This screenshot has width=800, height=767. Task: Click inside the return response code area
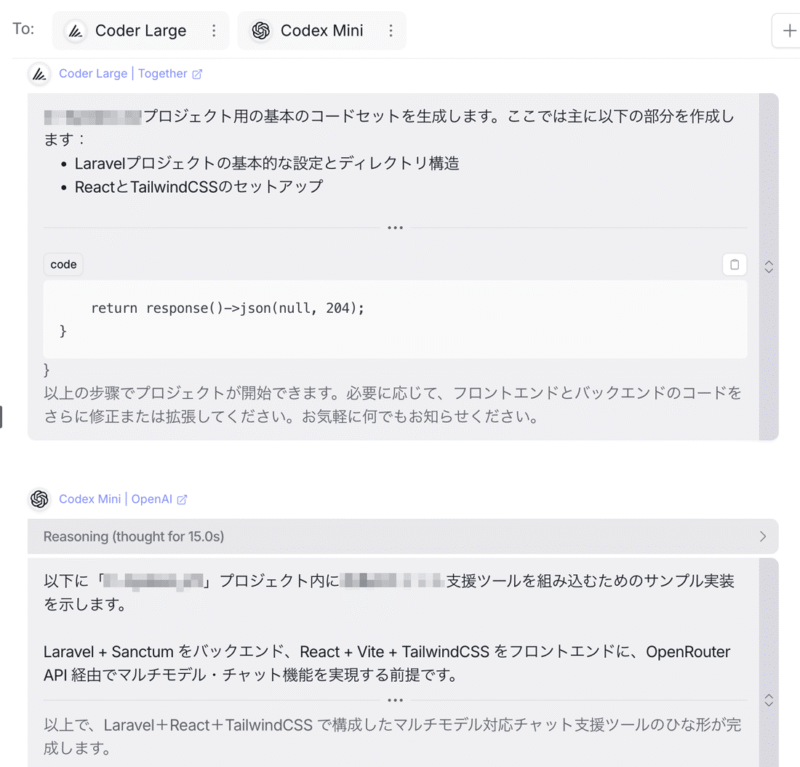coord(395,319)
